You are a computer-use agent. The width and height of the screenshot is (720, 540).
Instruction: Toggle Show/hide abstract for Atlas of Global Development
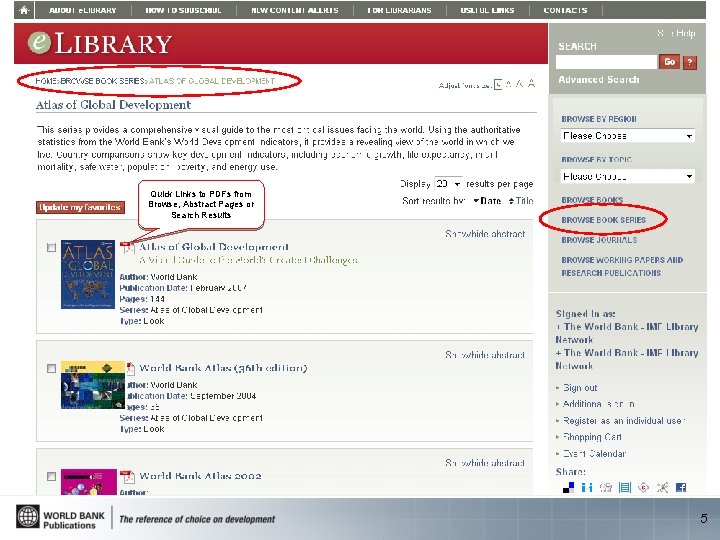[x=485, y=234]
